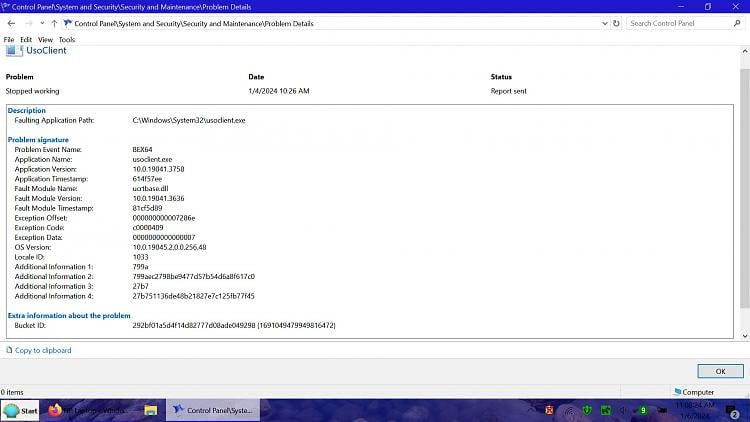Image resolution: width=750 pixels, height=422 pixels.
Task: Click Copy to clipboard link
Action: [43, 350]
